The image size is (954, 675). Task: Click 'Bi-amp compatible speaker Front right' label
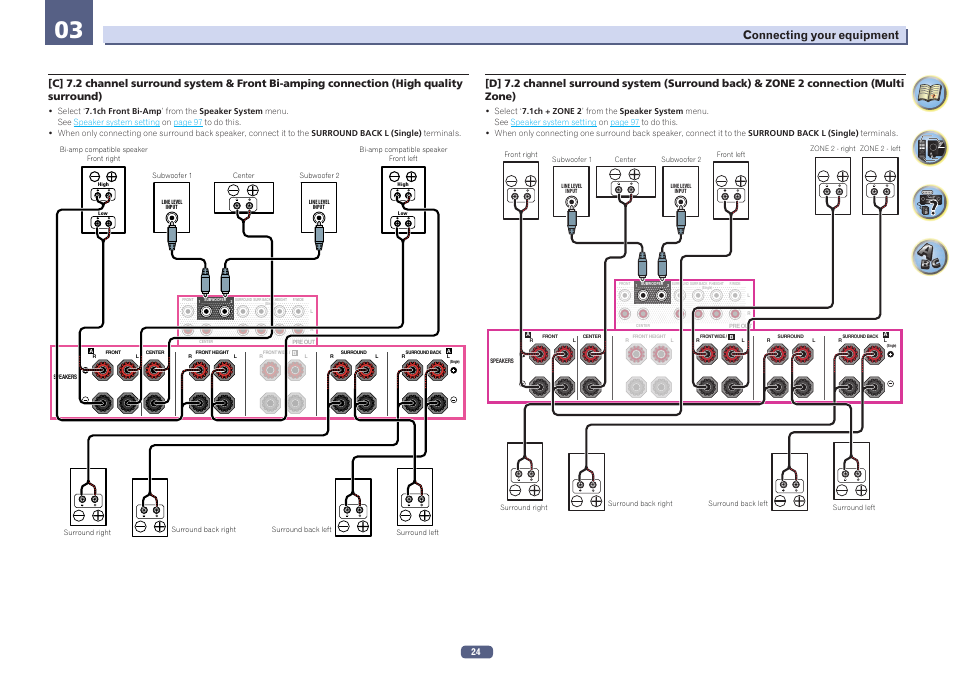[x=103, y=154]
